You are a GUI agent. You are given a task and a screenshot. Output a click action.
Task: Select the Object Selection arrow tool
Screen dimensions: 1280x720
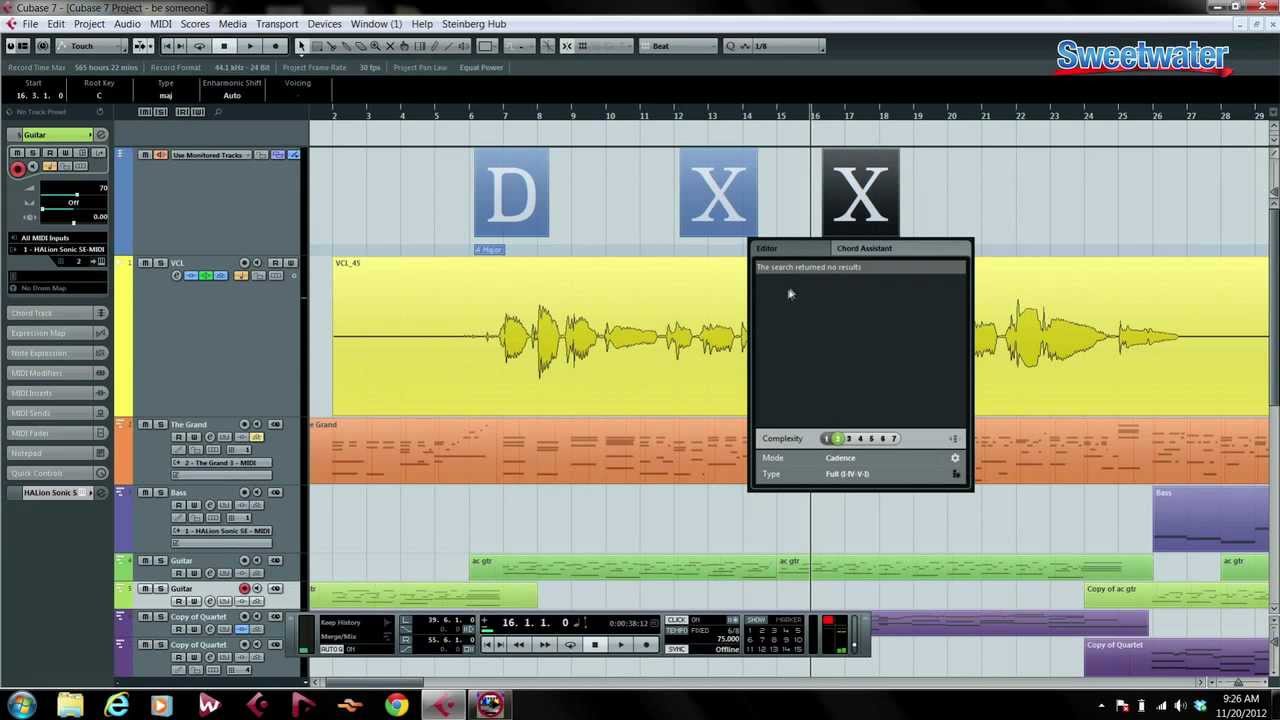pos(301,46)
